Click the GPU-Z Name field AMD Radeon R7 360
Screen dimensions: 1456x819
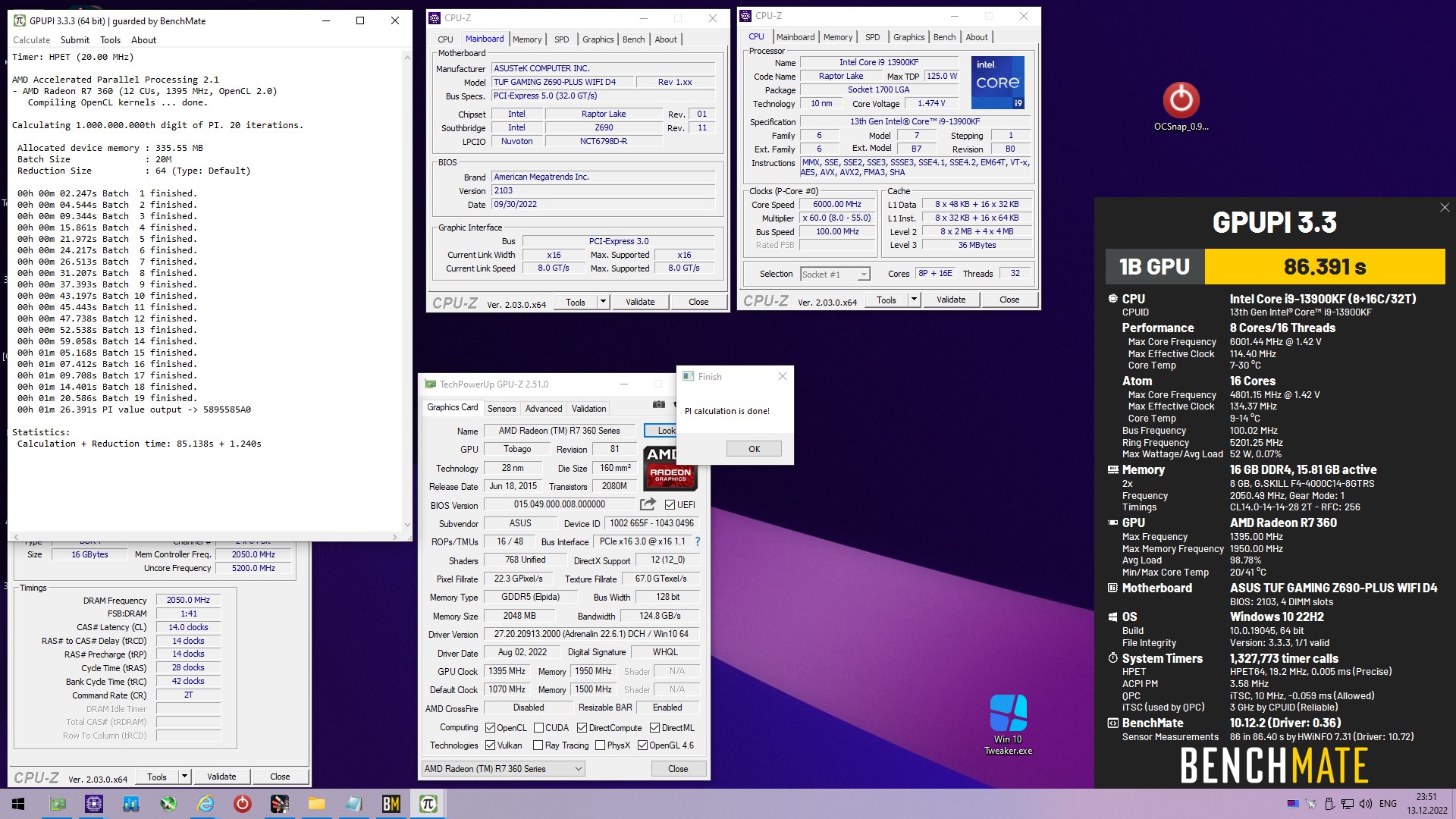(559, 431)
